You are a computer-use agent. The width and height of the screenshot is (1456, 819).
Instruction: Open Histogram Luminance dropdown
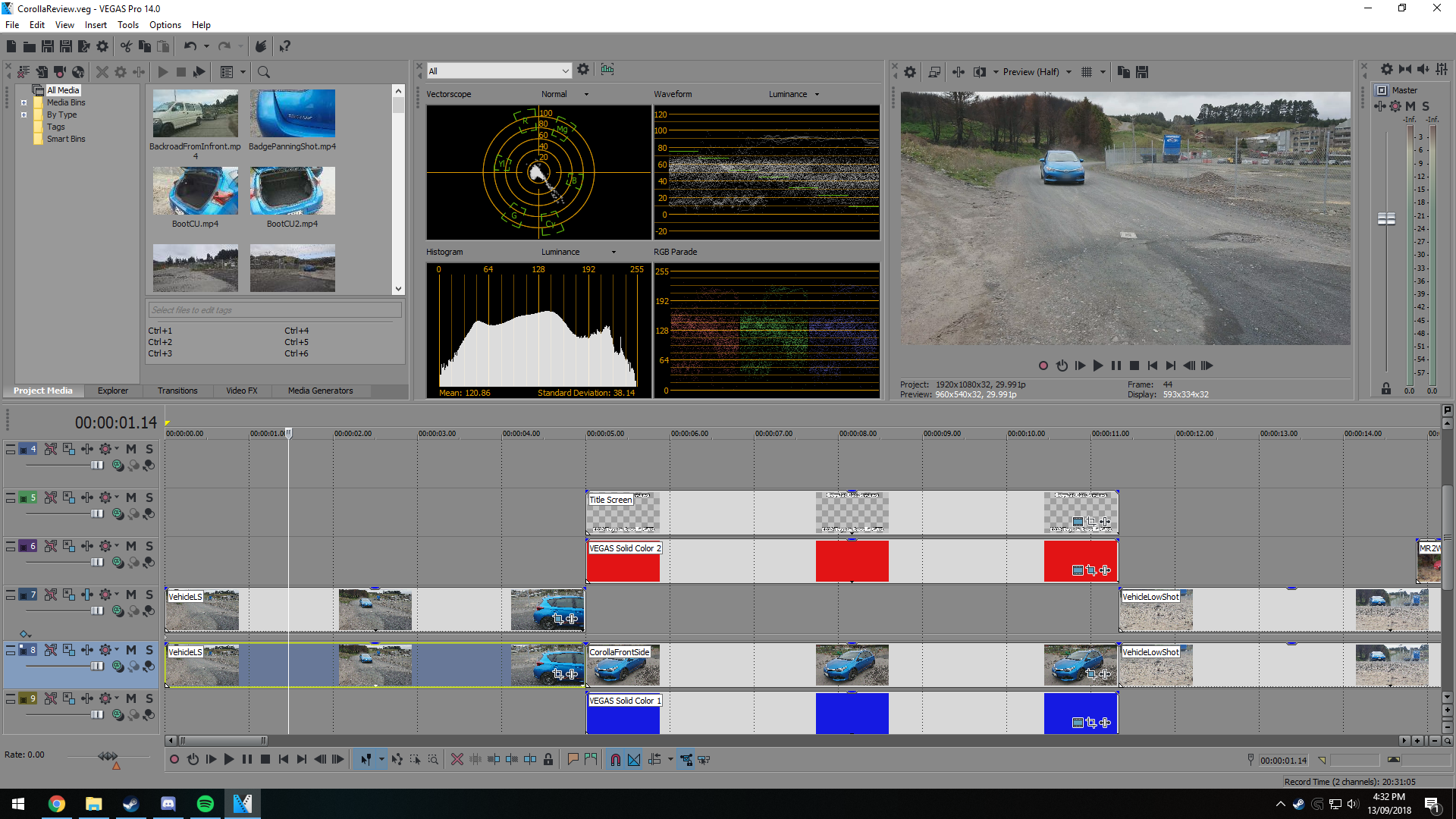pos(613,253)
